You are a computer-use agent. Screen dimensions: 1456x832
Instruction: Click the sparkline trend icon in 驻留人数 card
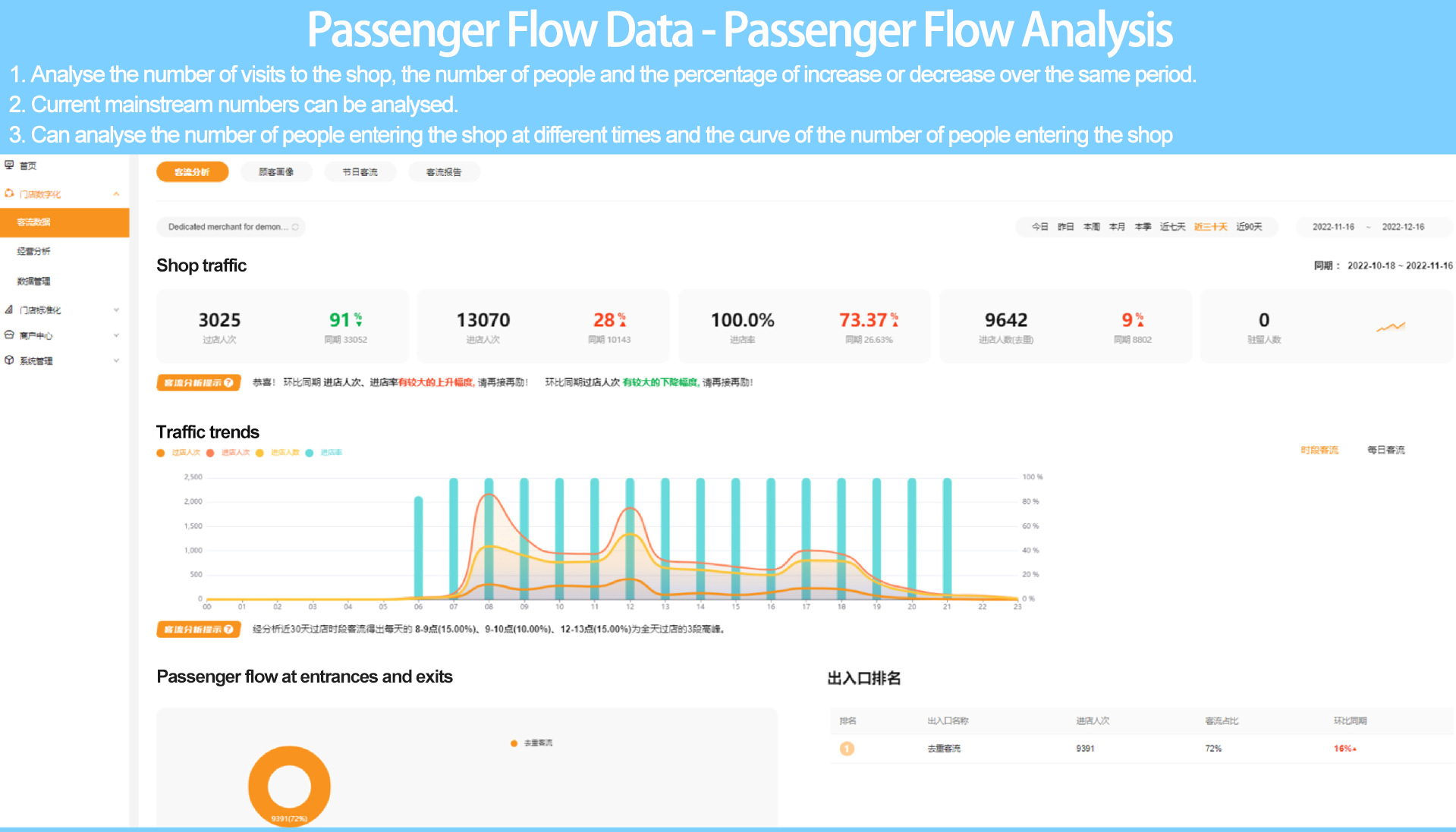click(1391, 327)
